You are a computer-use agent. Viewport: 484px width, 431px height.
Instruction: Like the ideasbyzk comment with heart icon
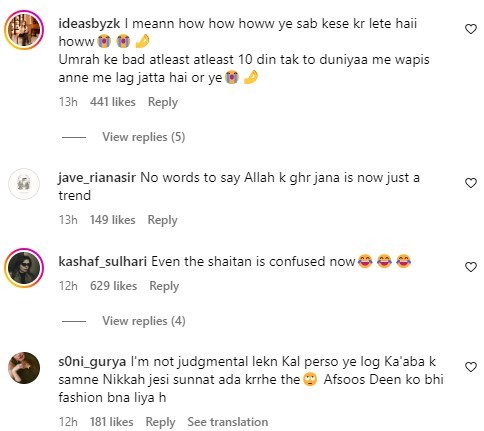(x=471, y=29)
